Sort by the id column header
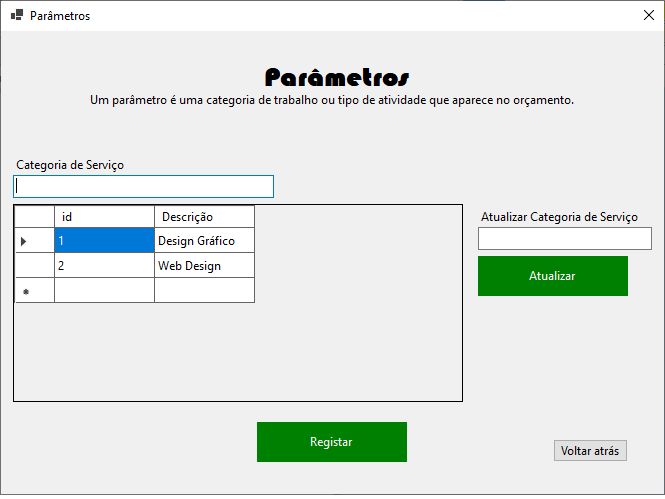The height and width of the screenshot is (499, 665). tap(104, 217)
